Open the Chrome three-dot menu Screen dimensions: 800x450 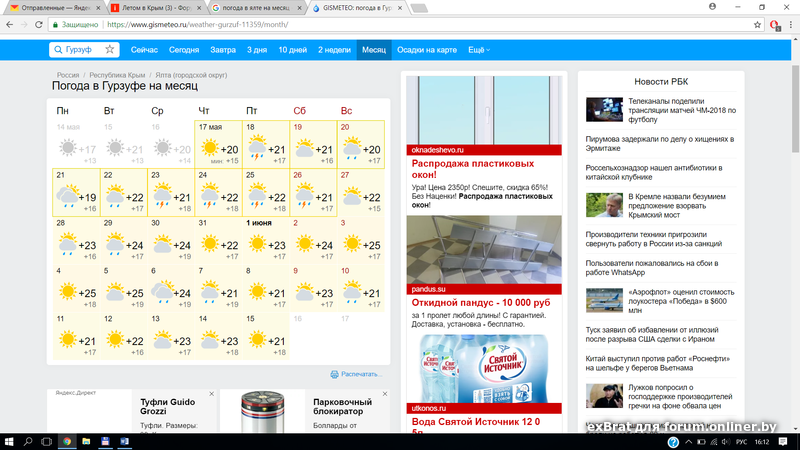[x=790, y=25]
